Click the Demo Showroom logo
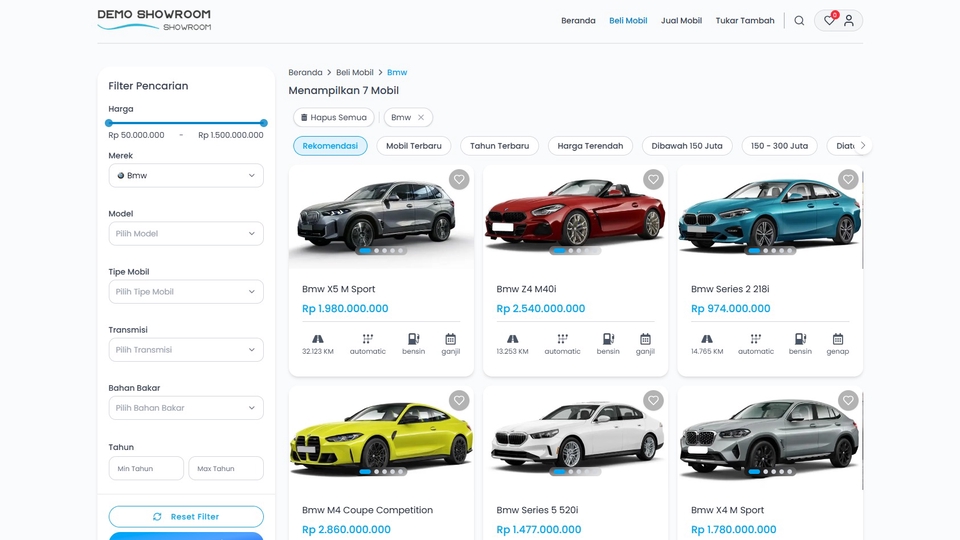The height and width of the screenshot is (540, 960). 154,20
